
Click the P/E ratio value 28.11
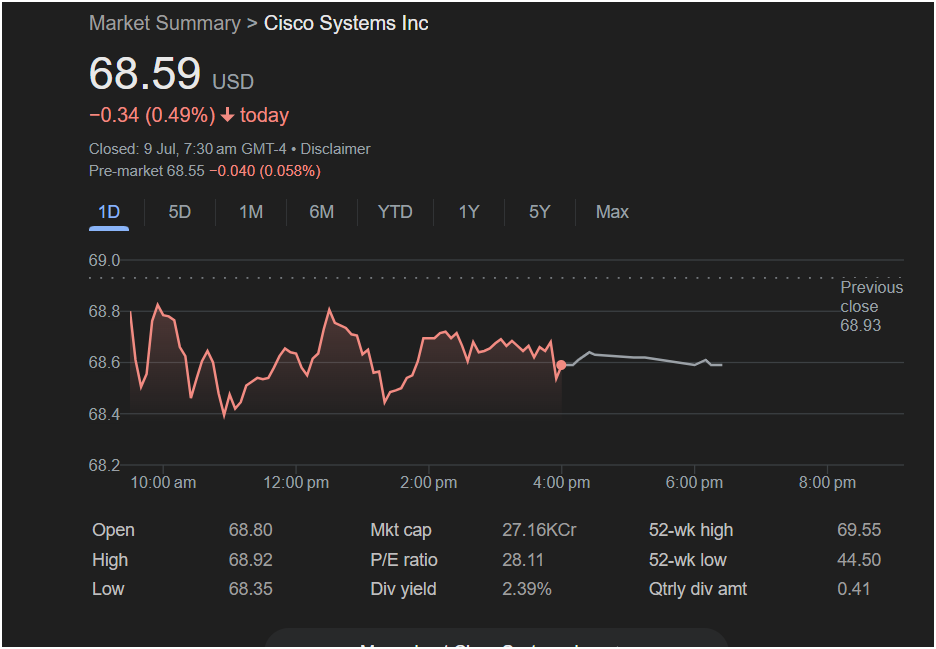(x=523, y=560)
